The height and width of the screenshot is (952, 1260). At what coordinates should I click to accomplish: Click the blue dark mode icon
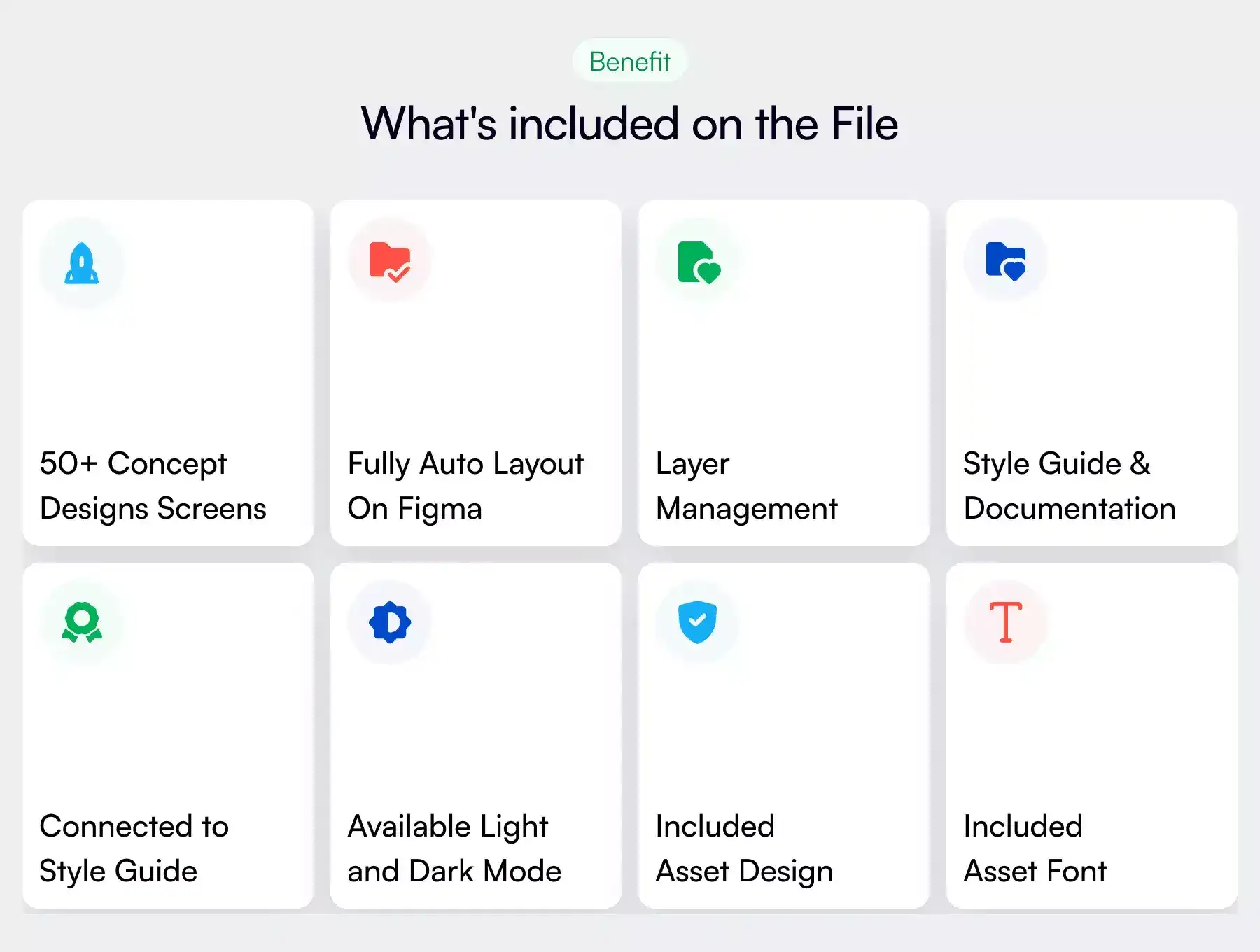[390, 622]
